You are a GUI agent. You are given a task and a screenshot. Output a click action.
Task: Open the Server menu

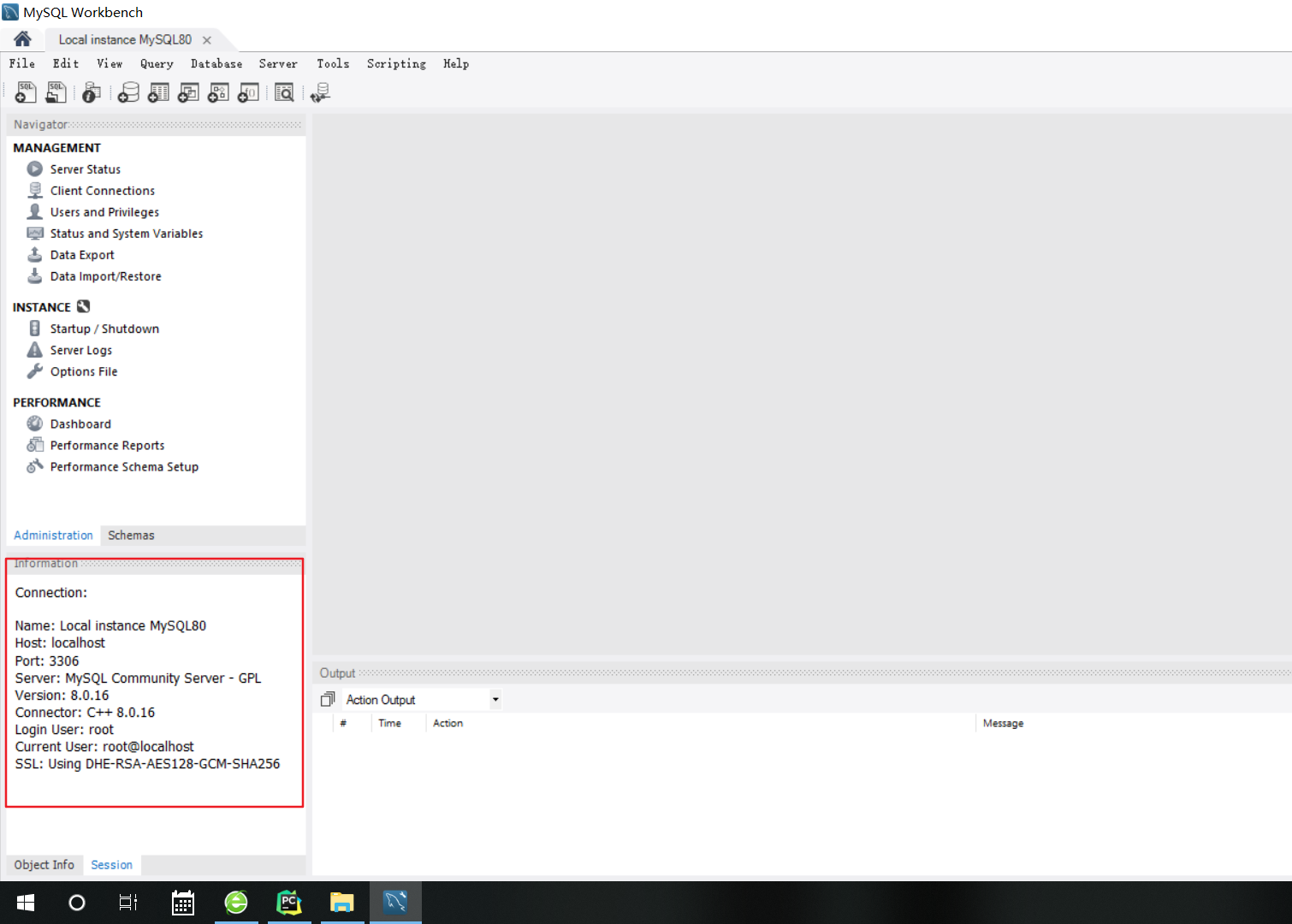click(x=278, y=63)
